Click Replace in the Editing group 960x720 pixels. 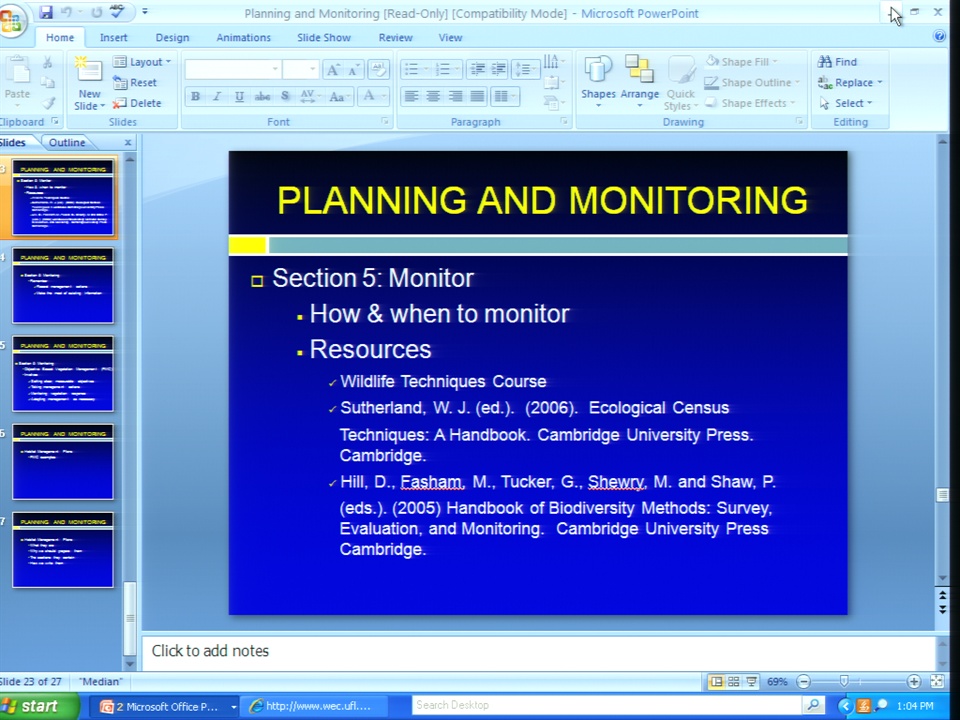click(850, 83)
